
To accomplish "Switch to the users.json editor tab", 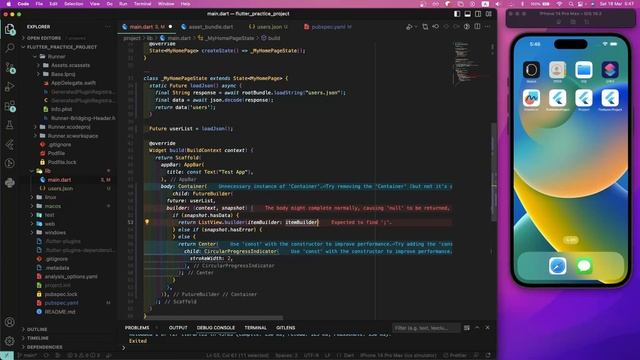I will pos(269,27).
